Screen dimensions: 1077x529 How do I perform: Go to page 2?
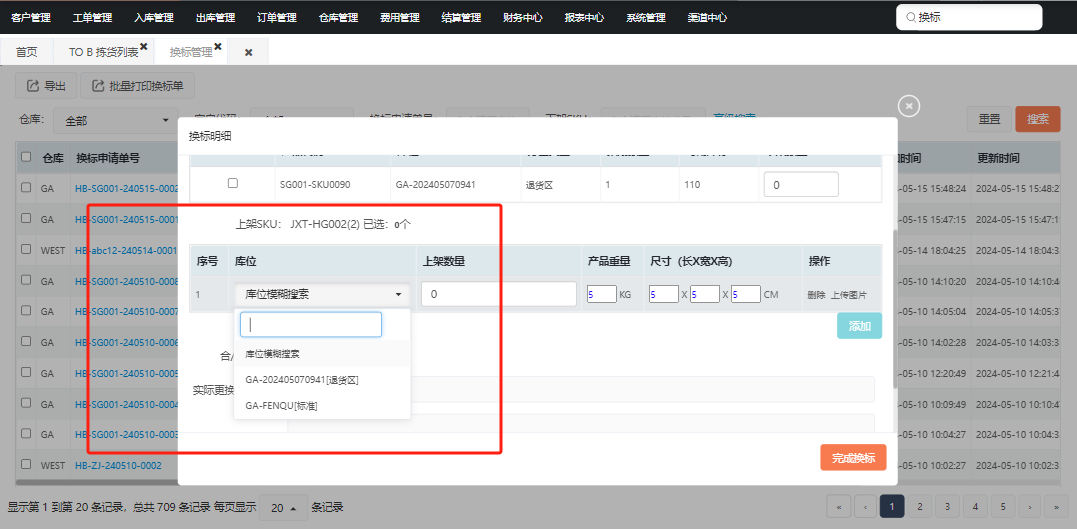919,507
